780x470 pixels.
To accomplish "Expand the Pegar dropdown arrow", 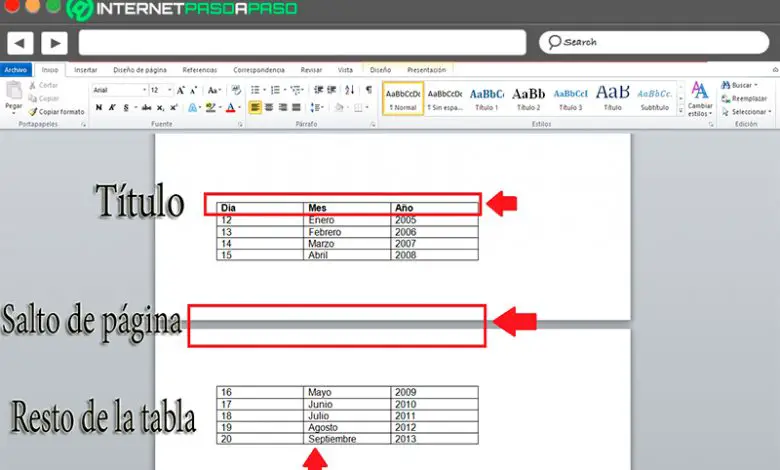I will [x=13, y=113].
